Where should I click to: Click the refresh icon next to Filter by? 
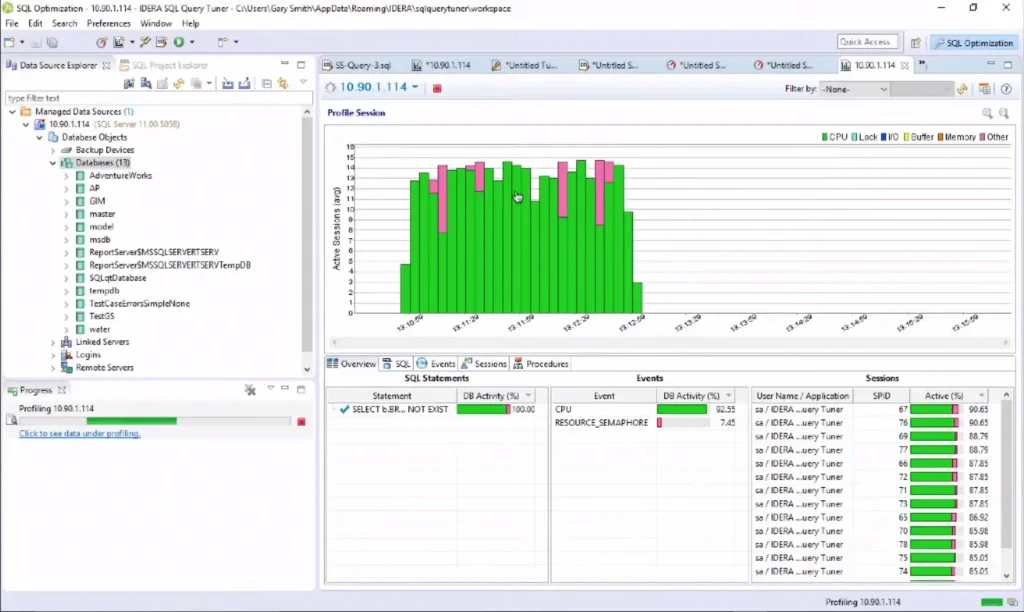point(962,89)
